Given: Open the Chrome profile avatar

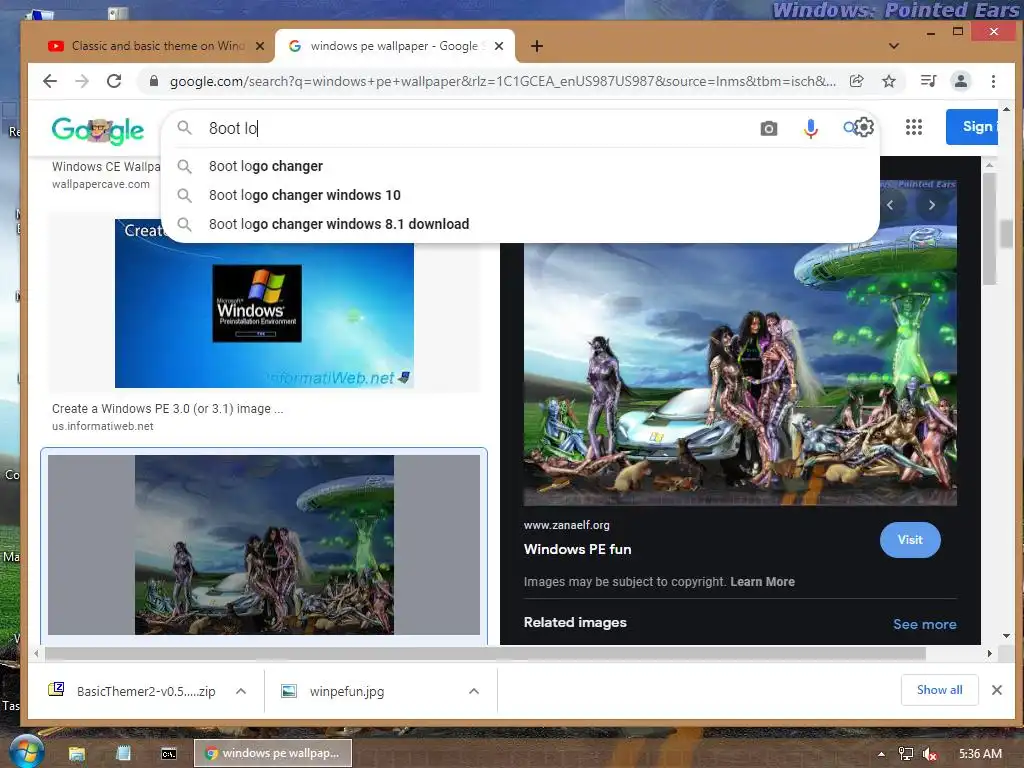Looking at the screenshot, I should (x=961, y=81).
